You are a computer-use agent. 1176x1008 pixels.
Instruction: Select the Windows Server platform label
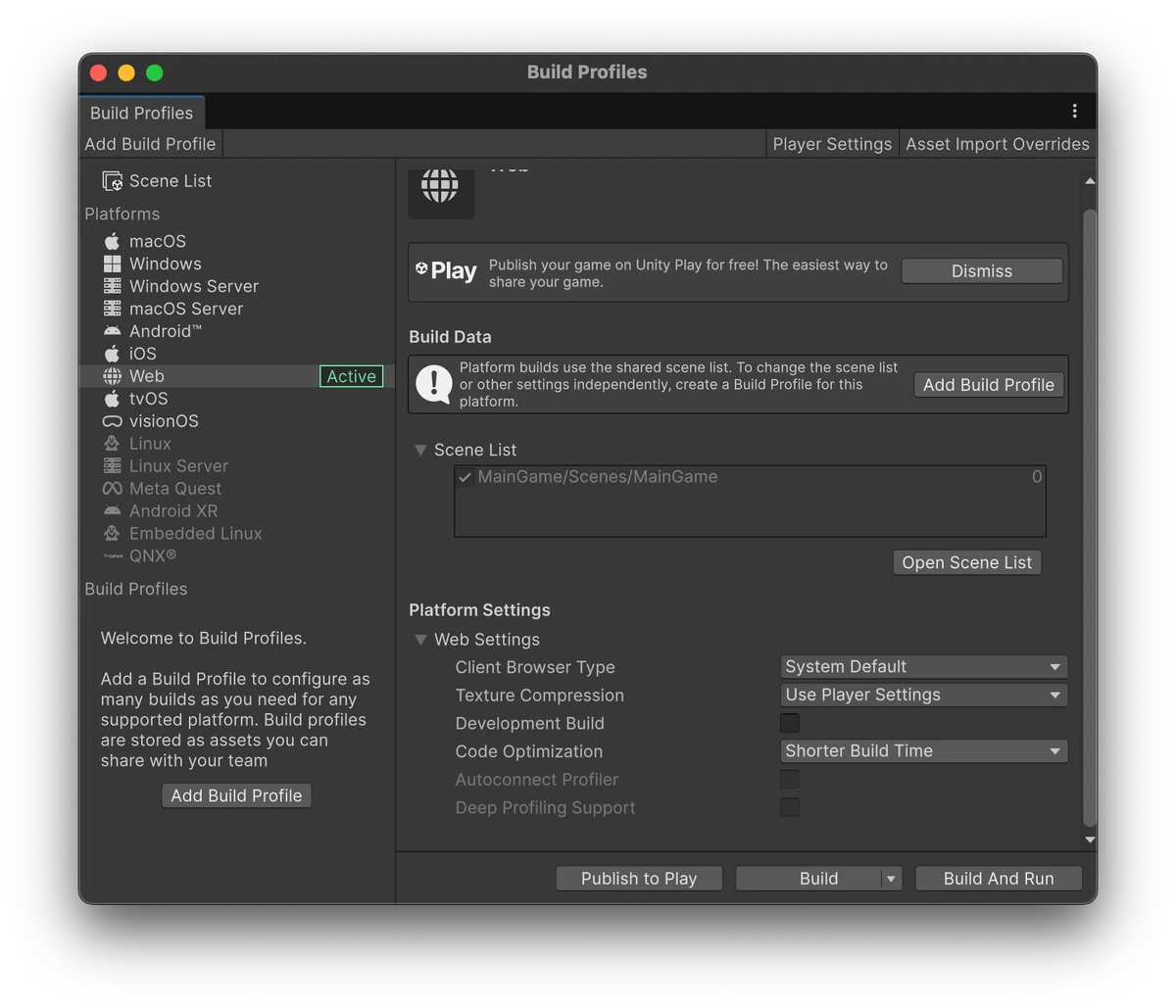194,286
